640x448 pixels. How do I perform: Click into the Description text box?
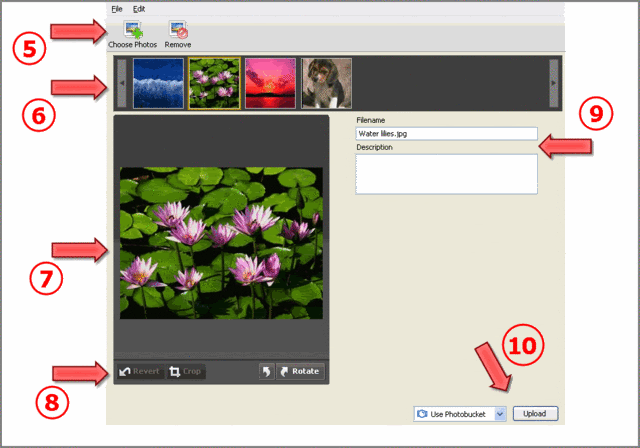447,174
